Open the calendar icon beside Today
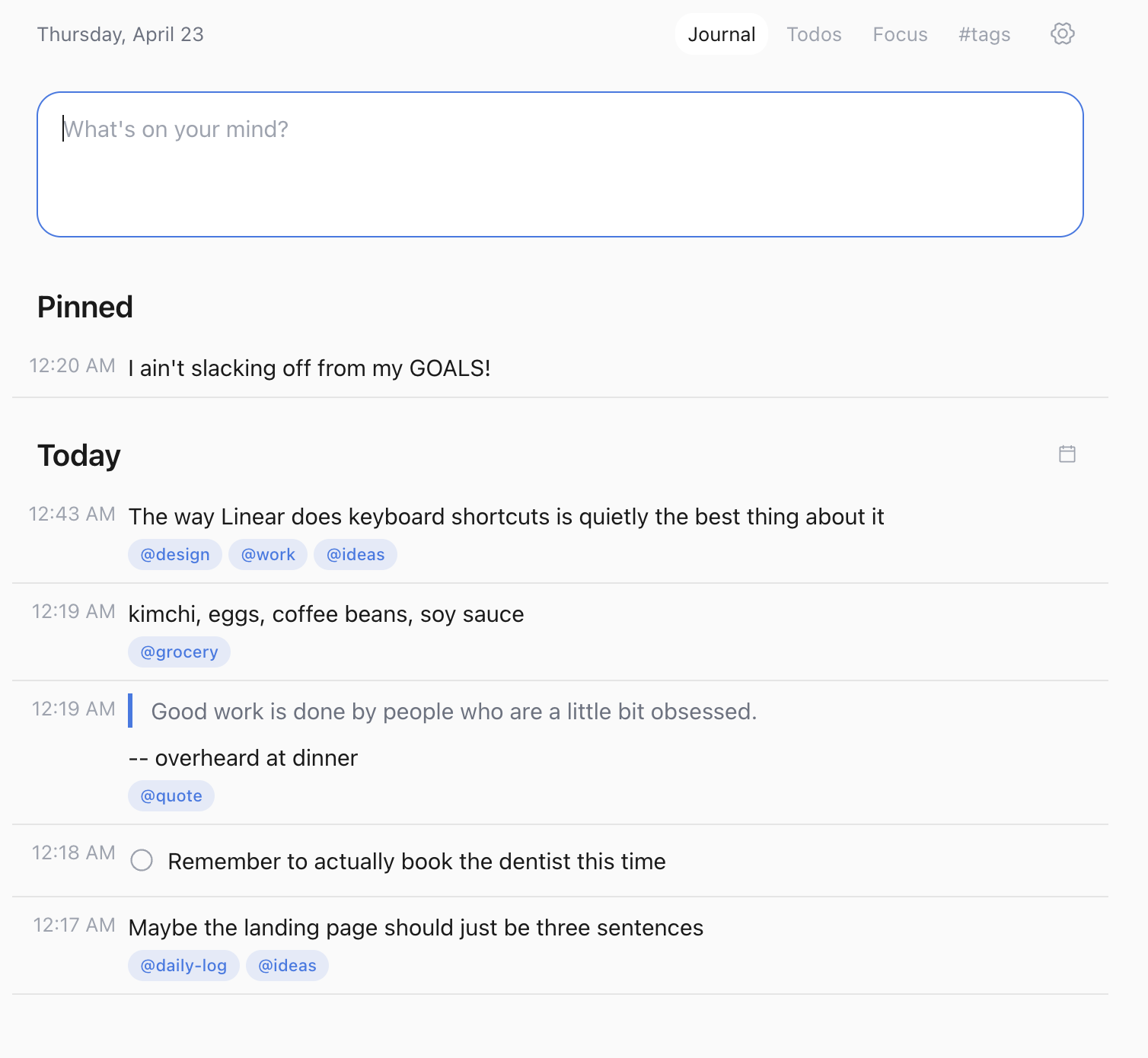This screenshot has width=1148, height=1058. (x=1067, y=454)
